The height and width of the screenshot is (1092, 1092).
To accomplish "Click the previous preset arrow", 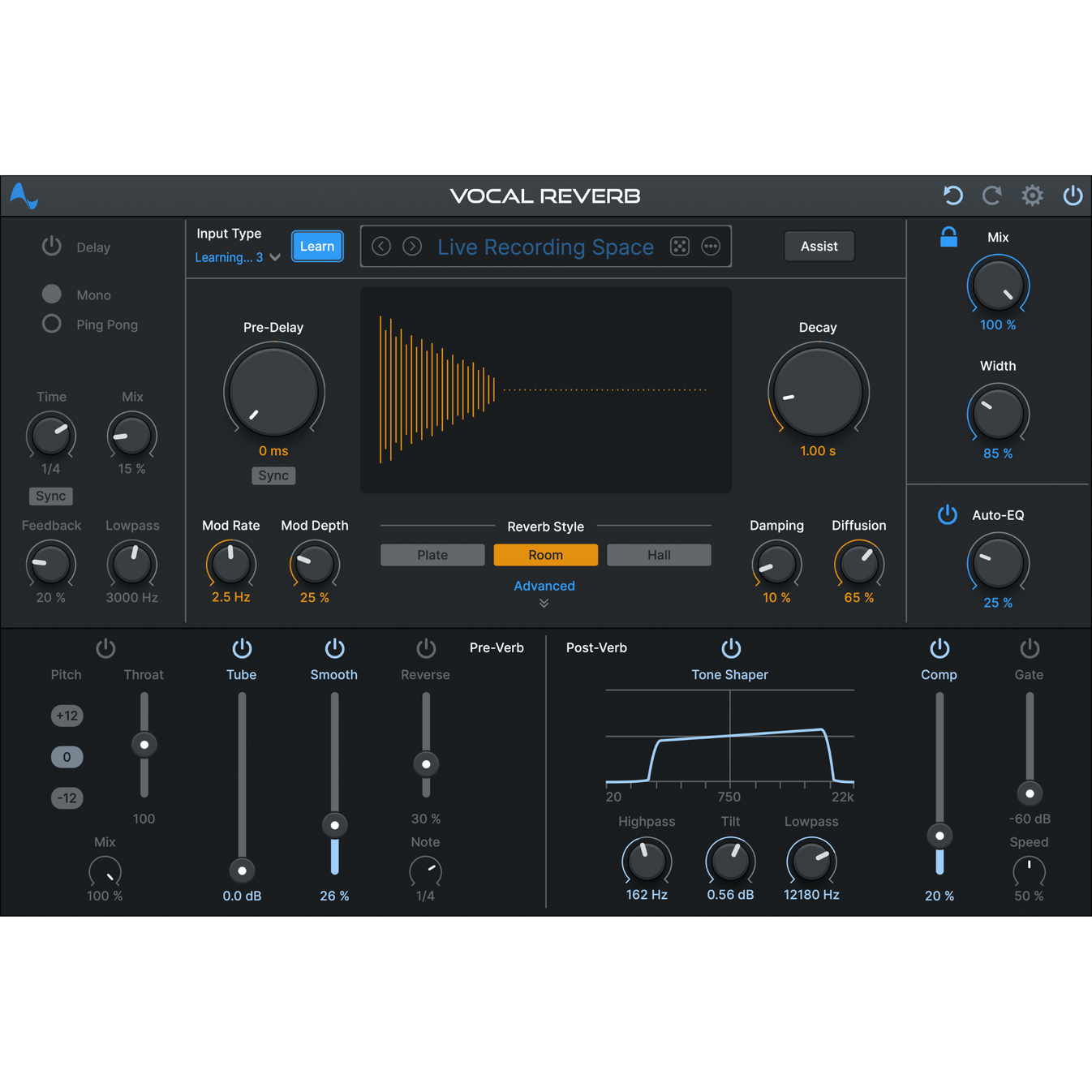I will 380,246.
